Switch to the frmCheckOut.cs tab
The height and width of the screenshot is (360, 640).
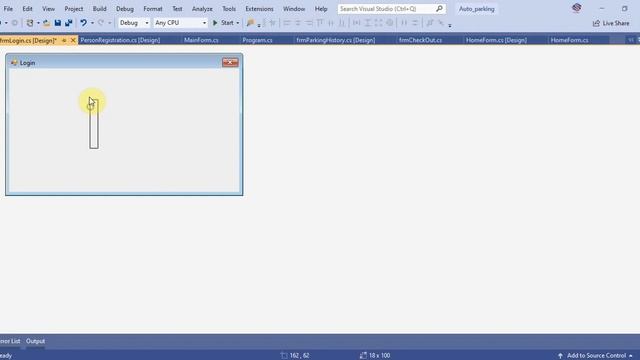(420, 40)
